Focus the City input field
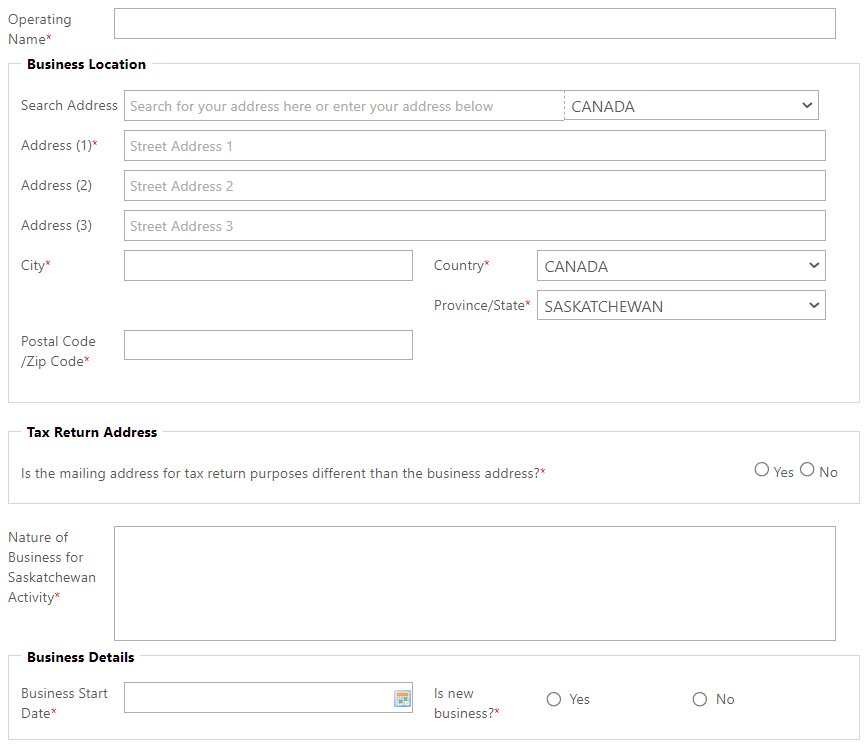Screen dimensions: 867x746 point(268,265)
